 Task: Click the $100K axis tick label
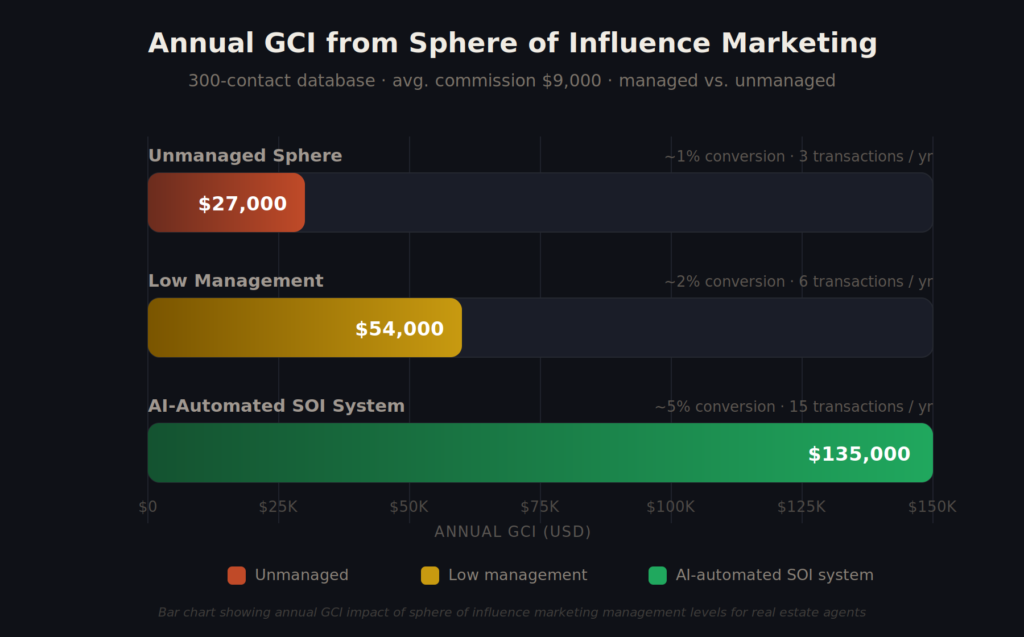coord(671,507)
